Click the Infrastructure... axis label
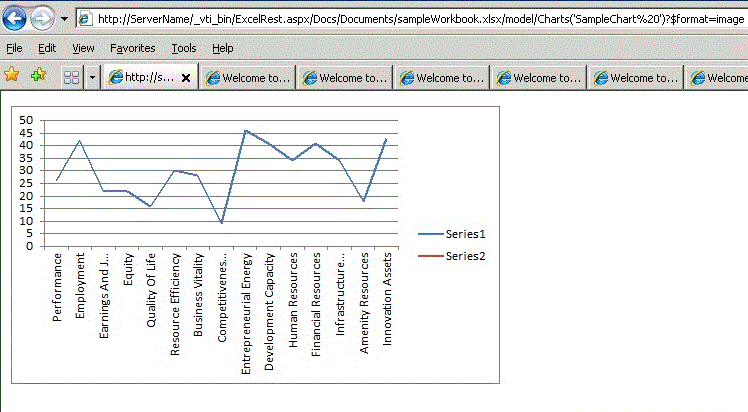 coord(340,294)
